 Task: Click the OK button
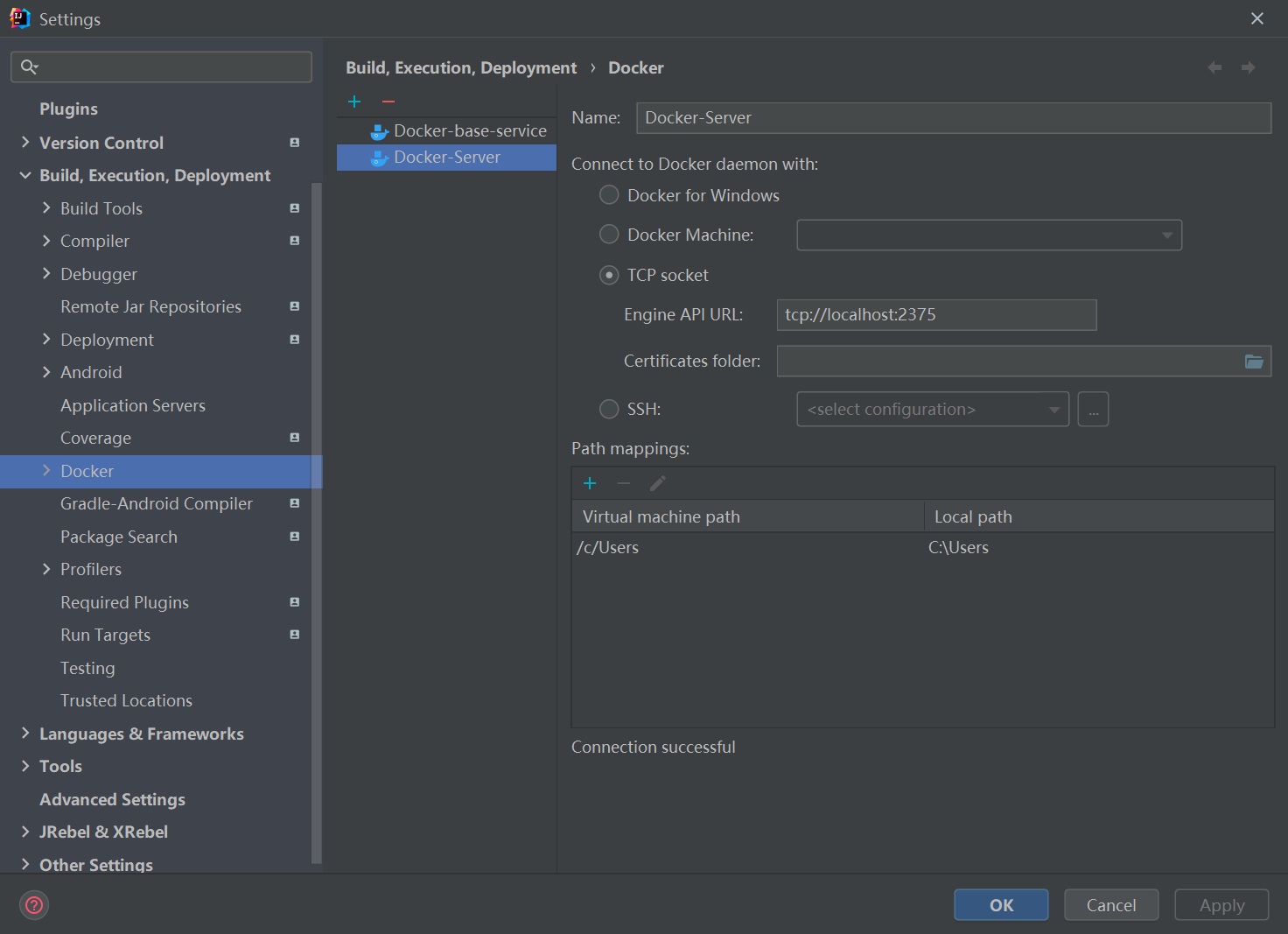(x=1001, y=905)
